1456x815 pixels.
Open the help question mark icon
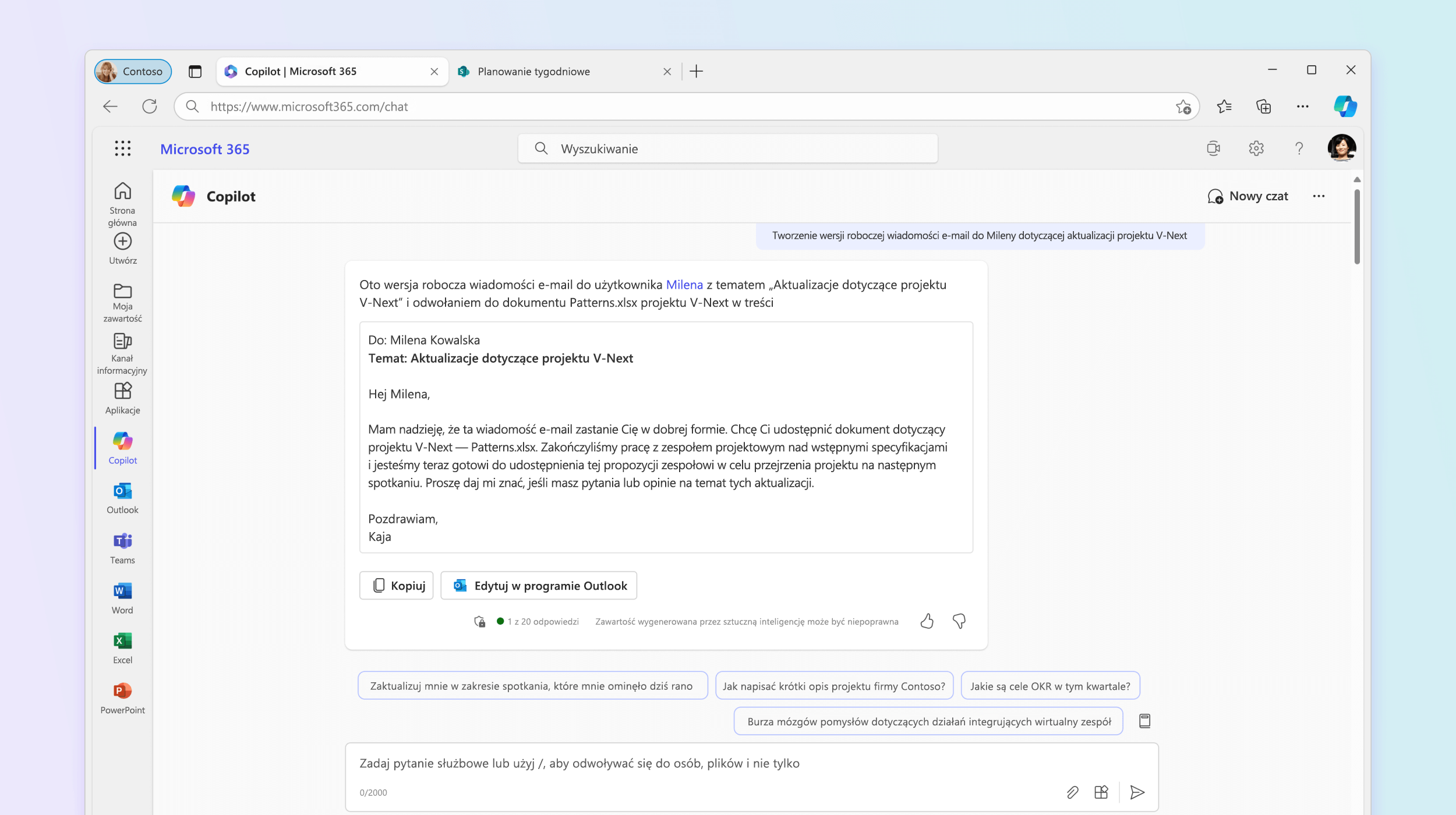pos(1299,148)
